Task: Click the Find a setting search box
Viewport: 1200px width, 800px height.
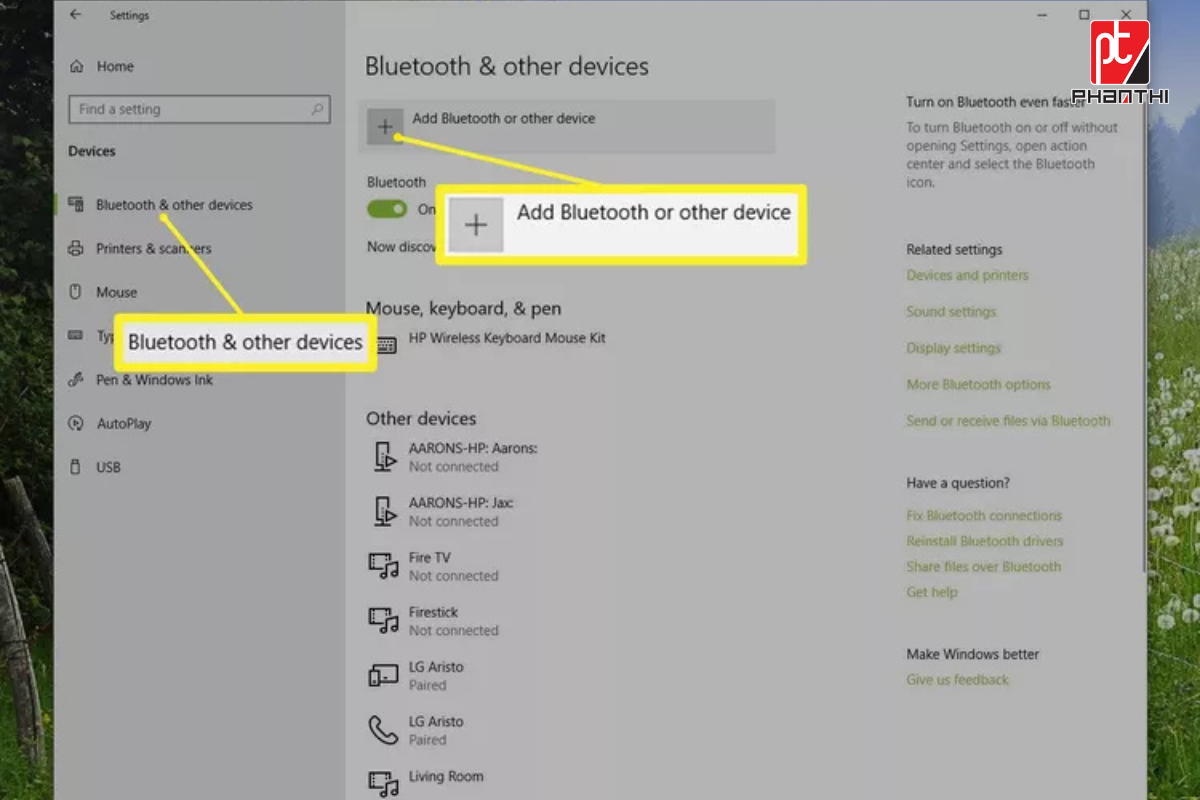Action: click(x=199, y=109)
